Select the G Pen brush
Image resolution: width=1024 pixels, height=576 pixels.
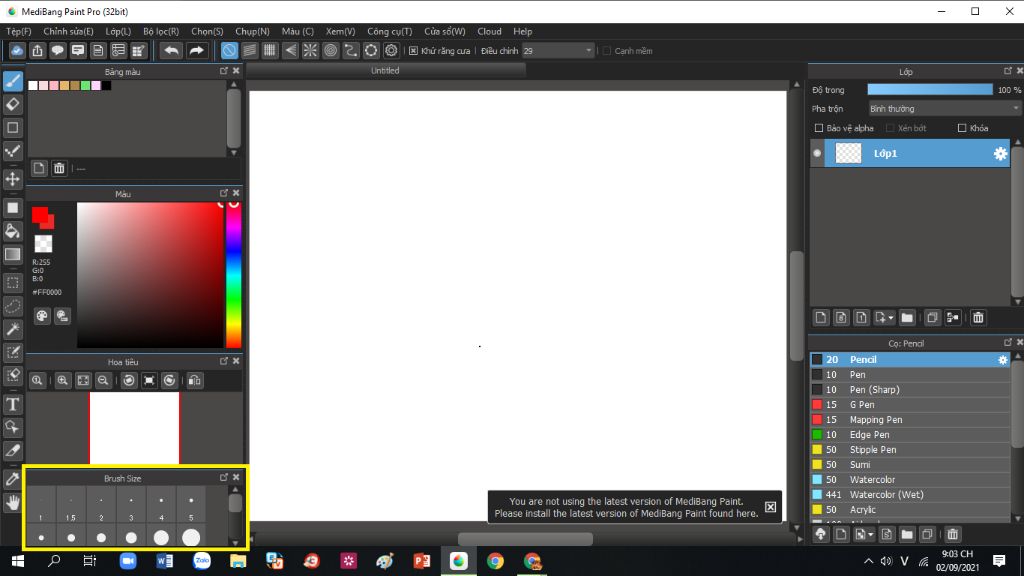[910, 405]
